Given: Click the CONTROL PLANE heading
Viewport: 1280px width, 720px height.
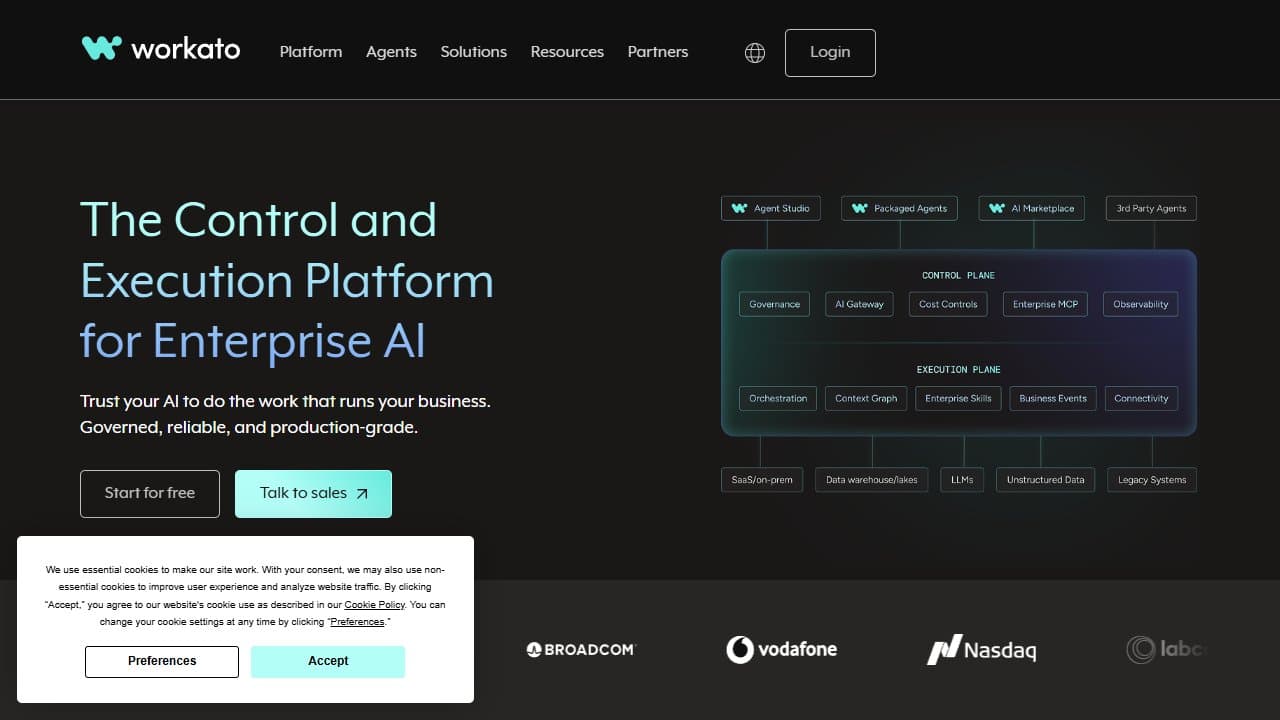Looking at the screenshot, I should tap(958, 275).
